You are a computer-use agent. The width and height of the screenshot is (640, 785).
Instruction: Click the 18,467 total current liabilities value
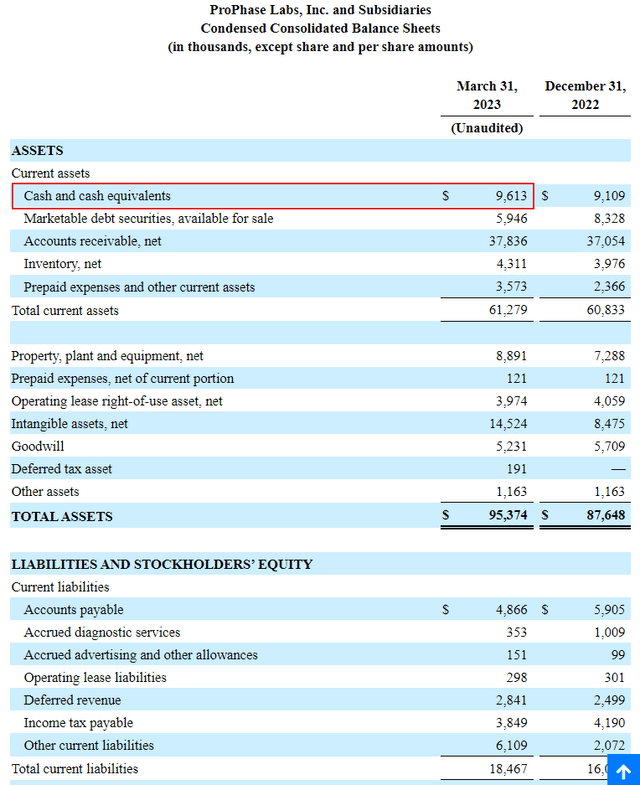point(508,769)
